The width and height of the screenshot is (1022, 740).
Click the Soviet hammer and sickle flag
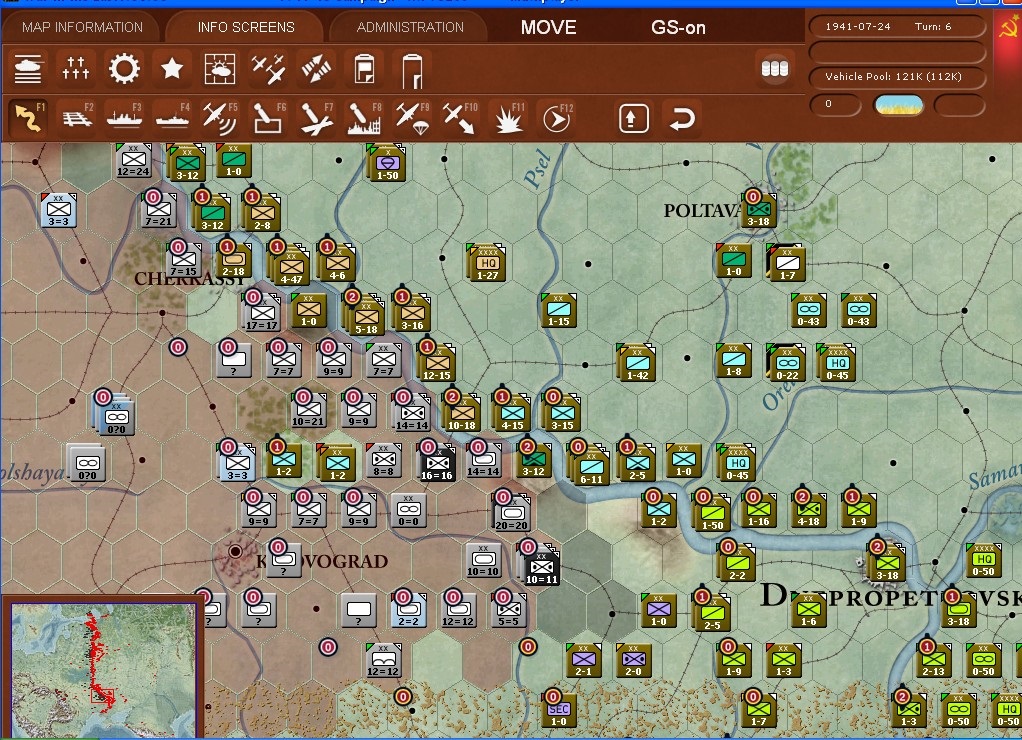1008,29
